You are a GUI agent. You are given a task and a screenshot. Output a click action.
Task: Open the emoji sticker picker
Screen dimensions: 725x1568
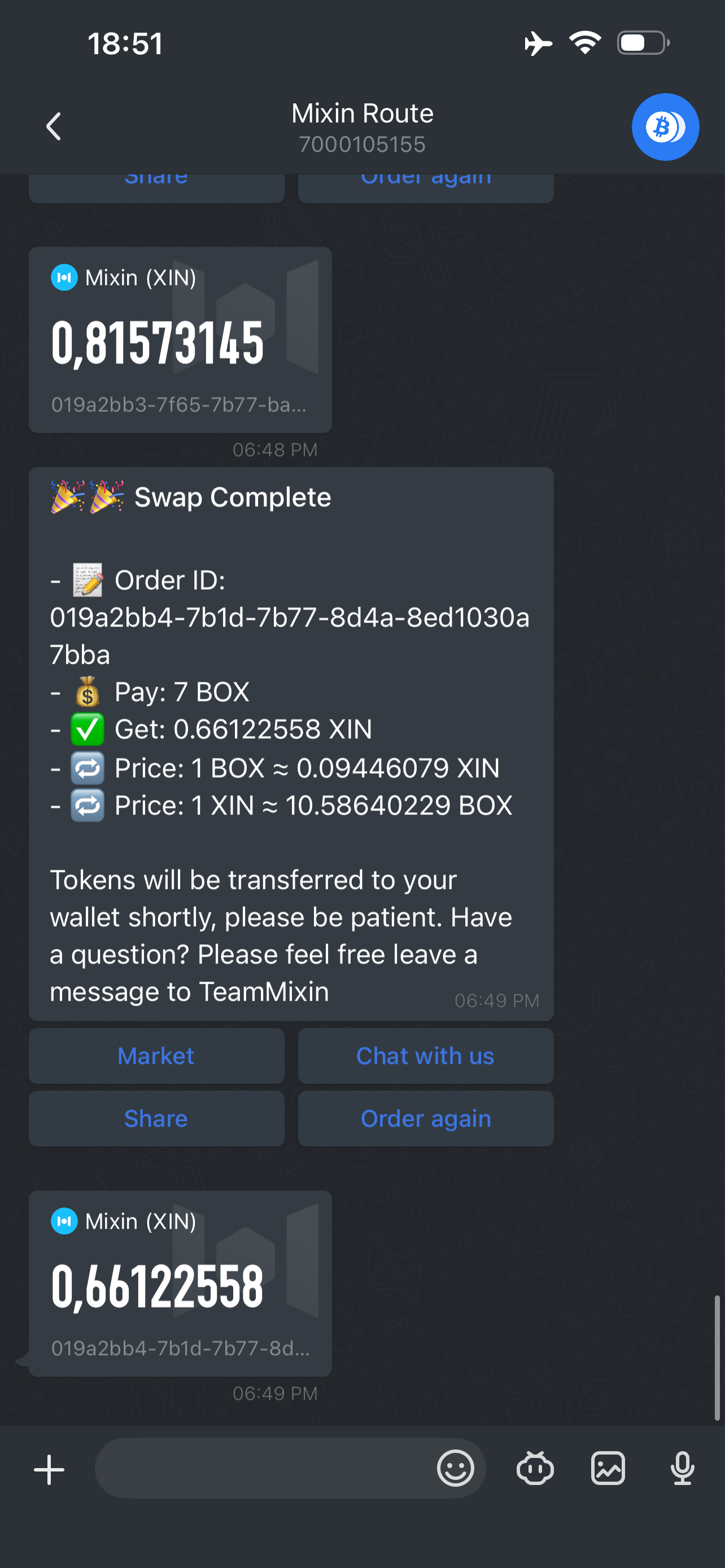pos(455,1468)
